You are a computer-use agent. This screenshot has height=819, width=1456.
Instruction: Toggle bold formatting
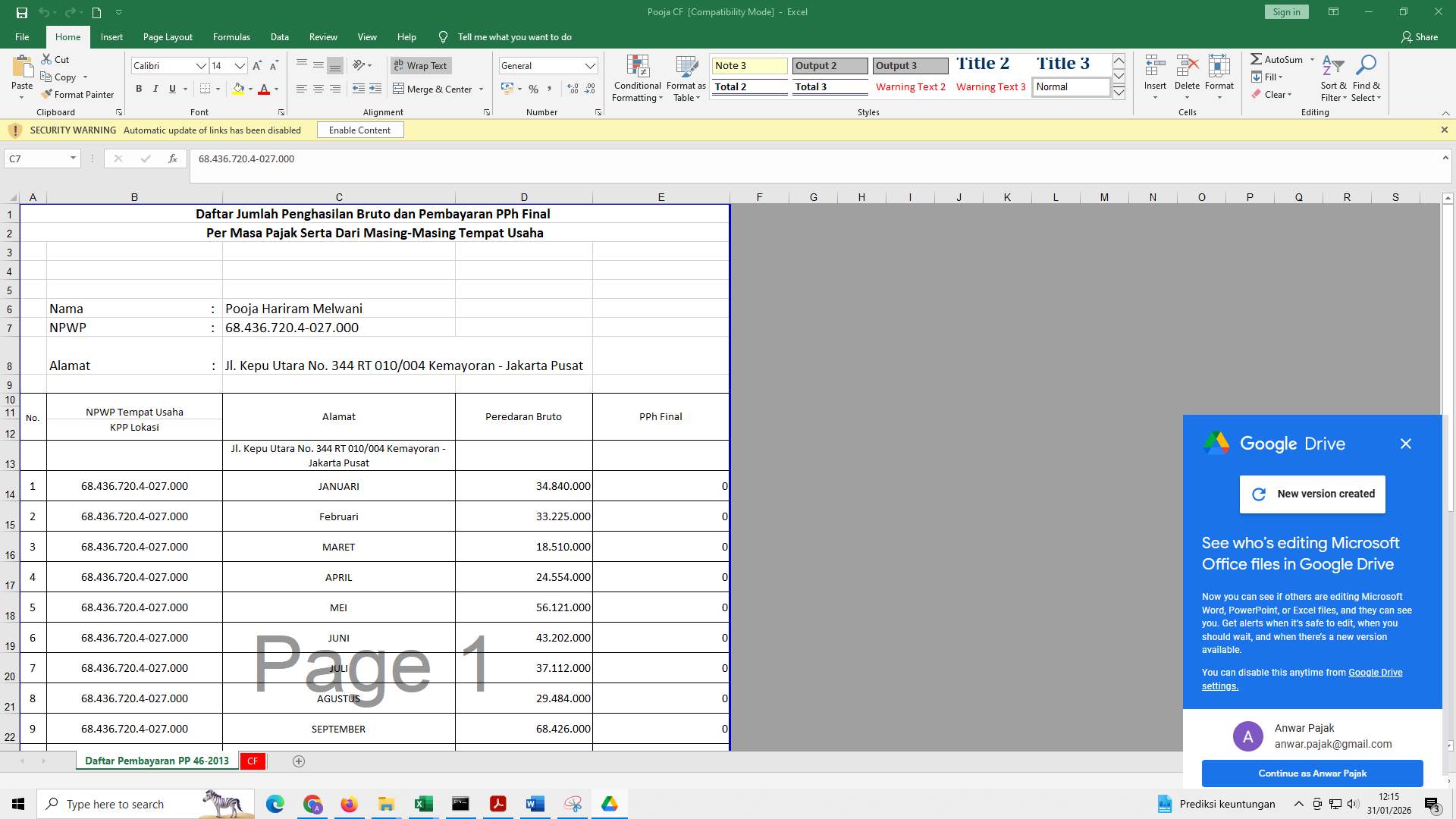point(139,89)
